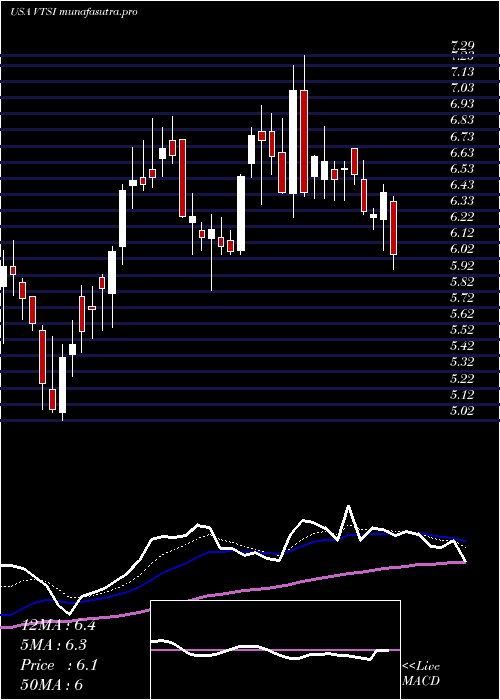Click the 6.93 price axis label
The image size is (500, 700).
point(462,104)
